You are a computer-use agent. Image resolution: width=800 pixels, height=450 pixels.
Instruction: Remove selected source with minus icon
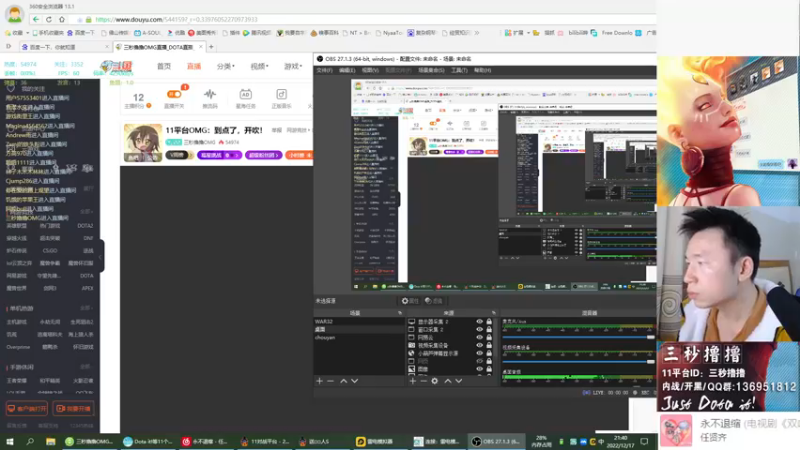coord(423,381)
